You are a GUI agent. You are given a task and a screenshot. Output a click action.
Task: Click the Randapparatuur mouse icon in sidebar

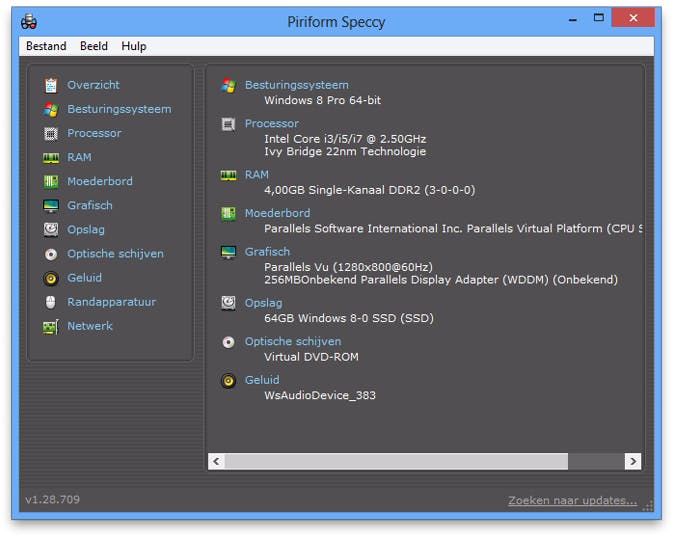click(x=51, y=303)
